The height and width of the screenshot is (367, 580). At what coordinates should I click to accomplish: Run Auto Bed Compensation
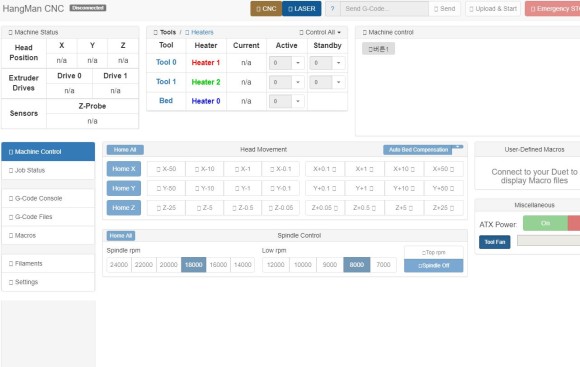418,150
